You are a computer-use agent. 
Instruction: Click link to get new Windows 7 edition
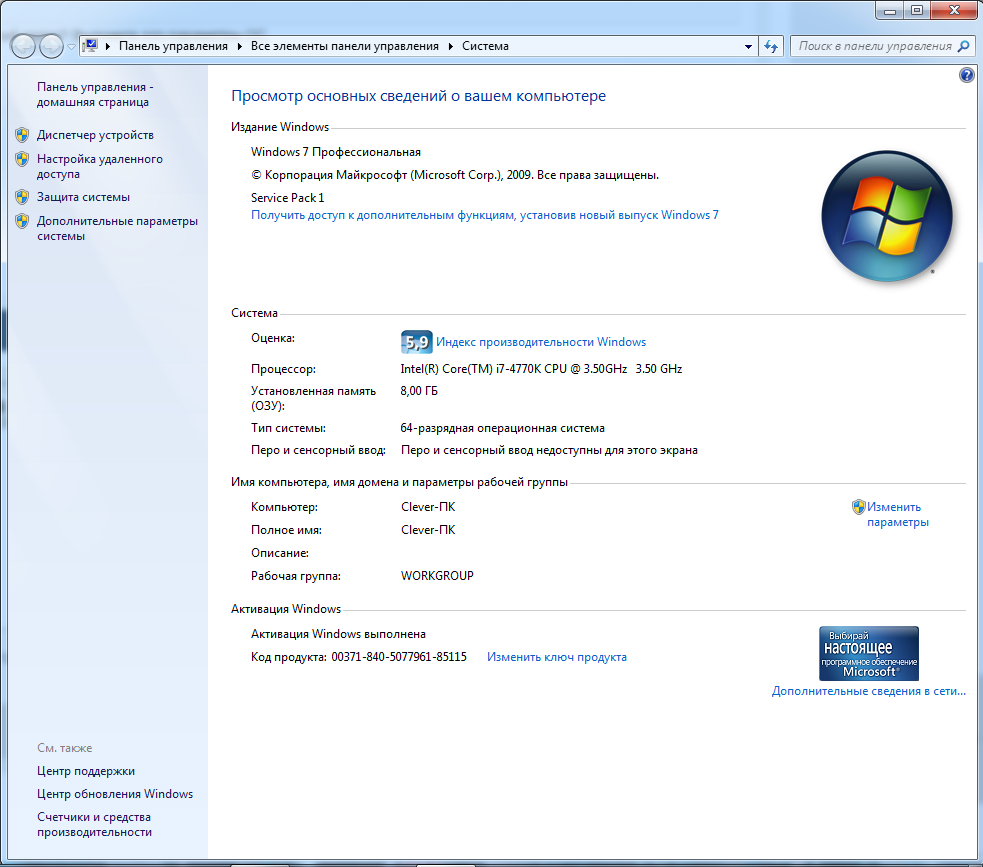tap(485, 215)
